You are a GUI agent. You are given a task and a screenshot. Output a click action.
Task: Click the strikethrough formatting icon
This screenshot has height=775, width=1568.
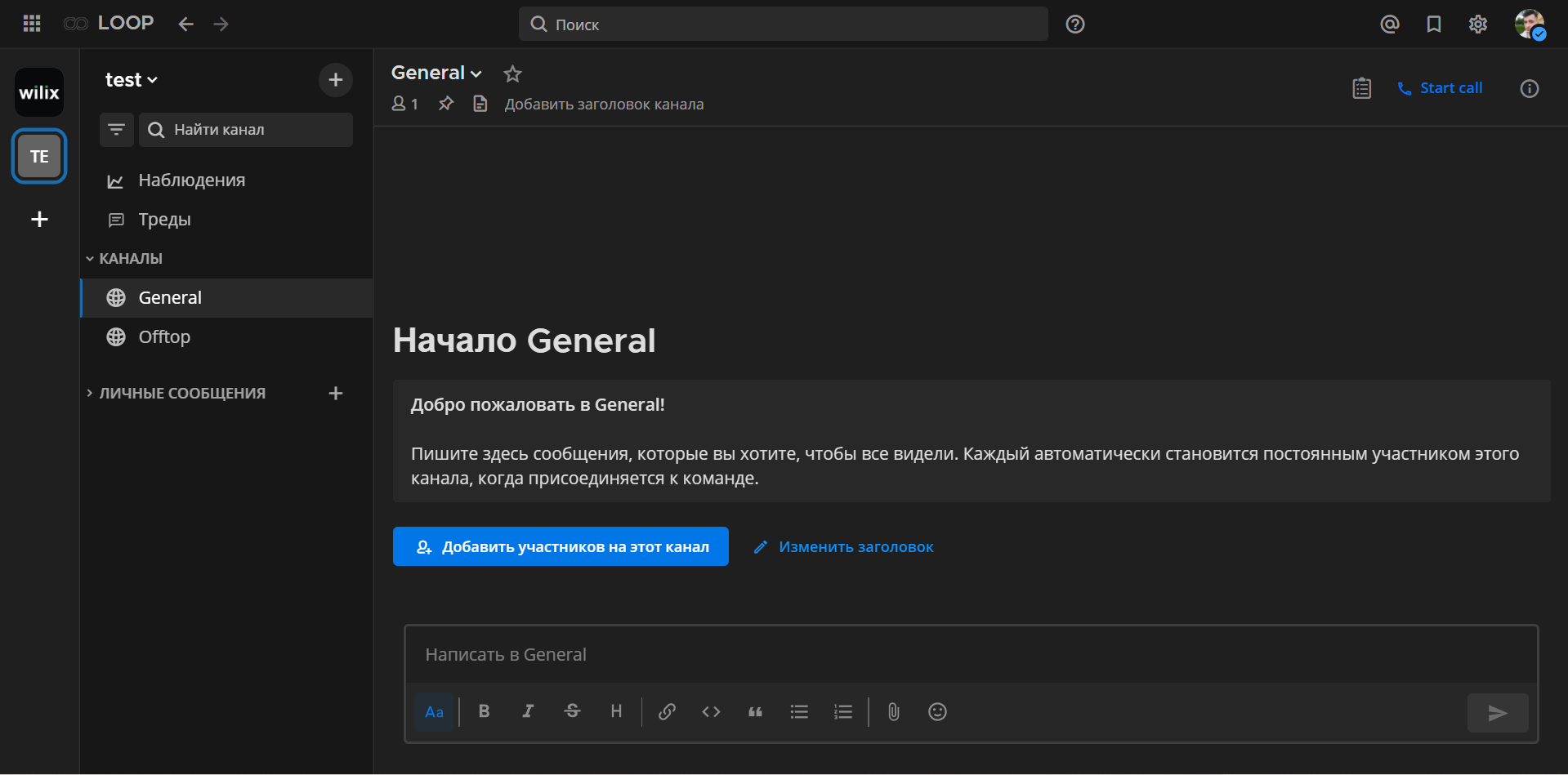pos(572,711)
